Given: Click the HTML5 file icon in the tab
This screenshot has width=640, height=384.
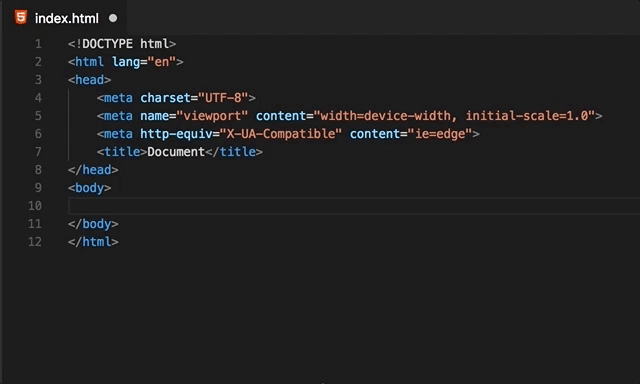Looking at the screenshot, I should (x=21, y=18).
